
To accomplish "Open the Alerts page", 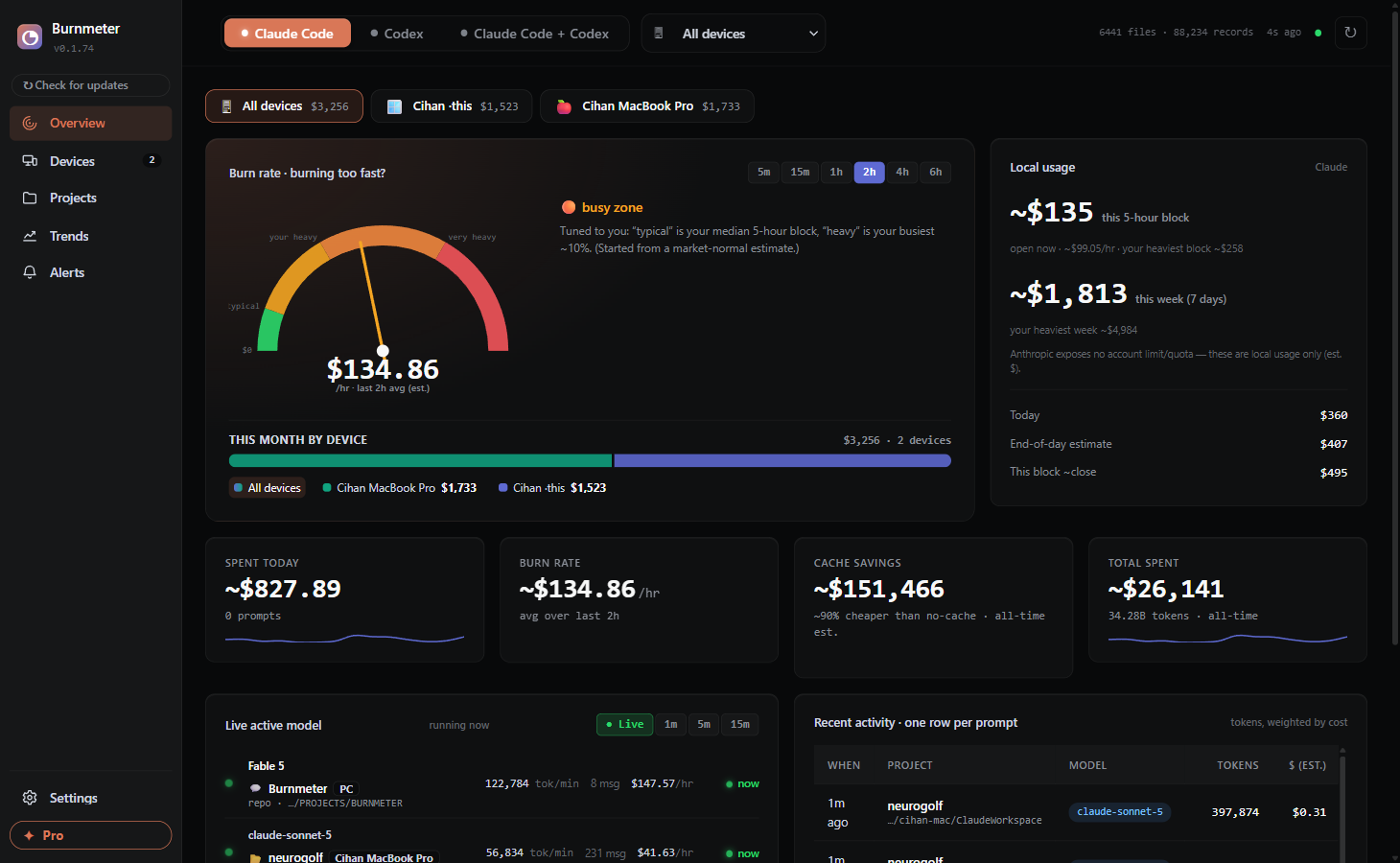I will pos(91,272).
